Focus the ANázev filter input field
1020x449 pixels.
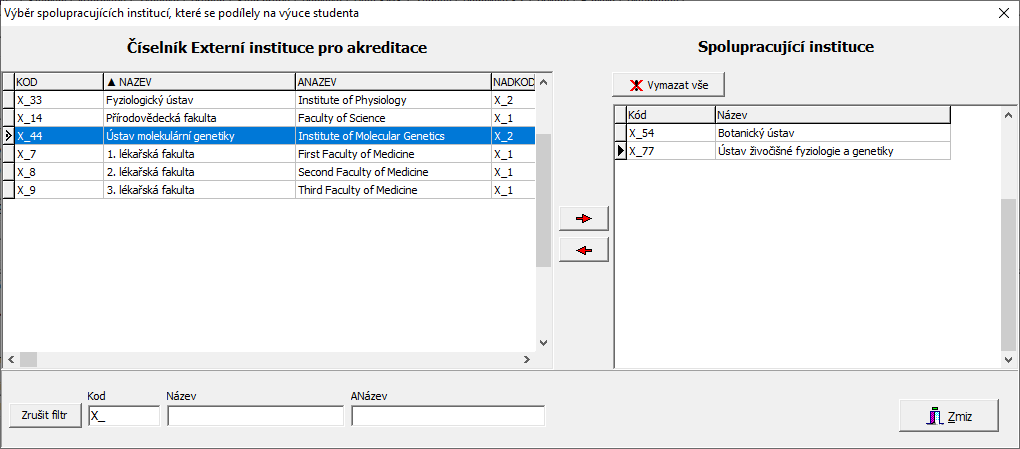click(448, 416)
